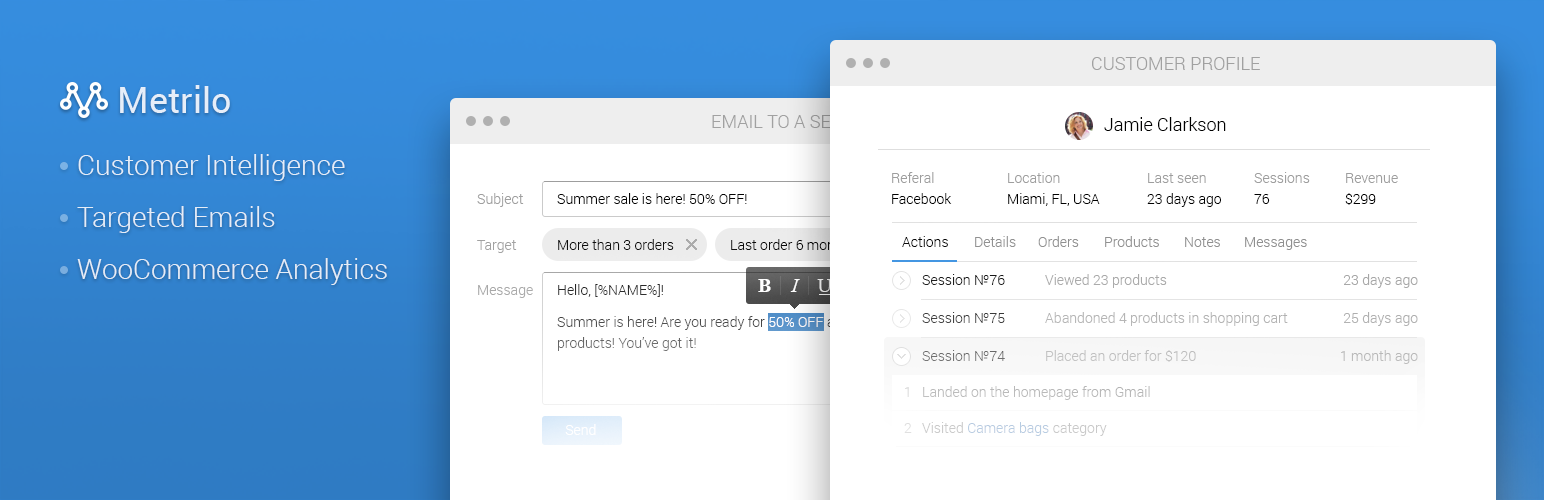
Task: Switch to the Details tab
Action: (995, 242)
